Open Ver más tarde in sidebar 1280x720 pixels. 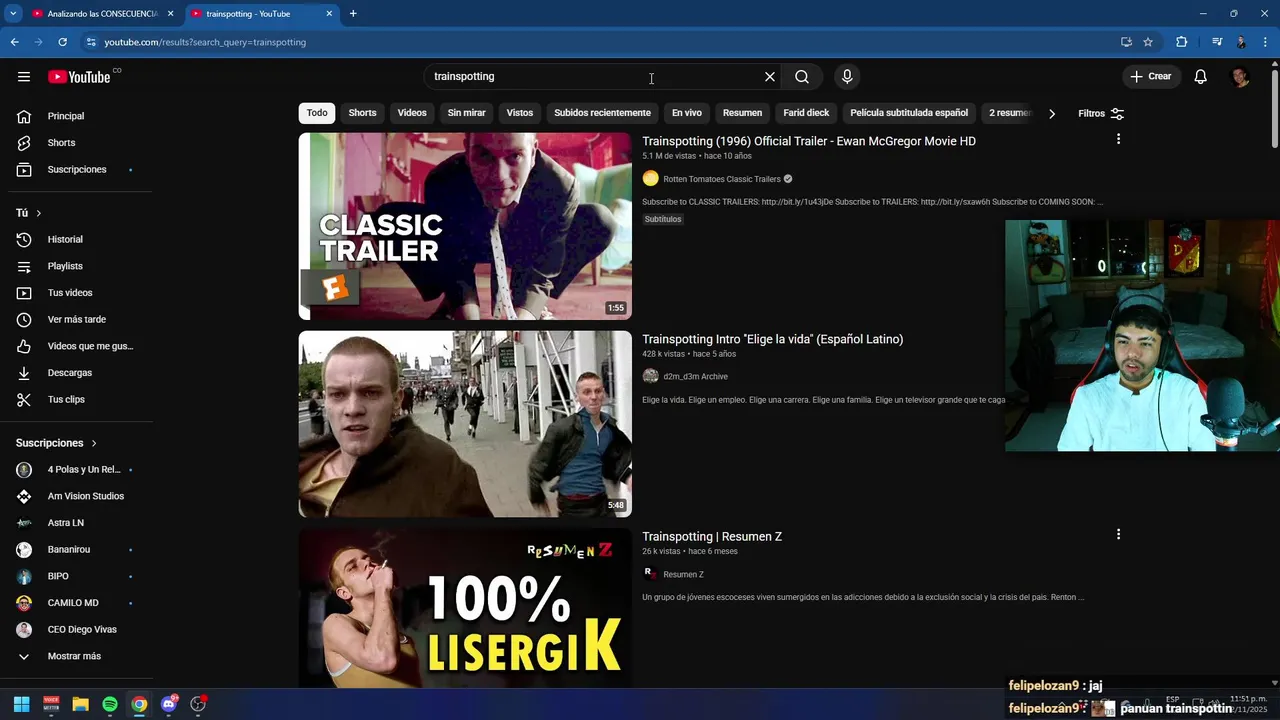(x=76, y=320)
